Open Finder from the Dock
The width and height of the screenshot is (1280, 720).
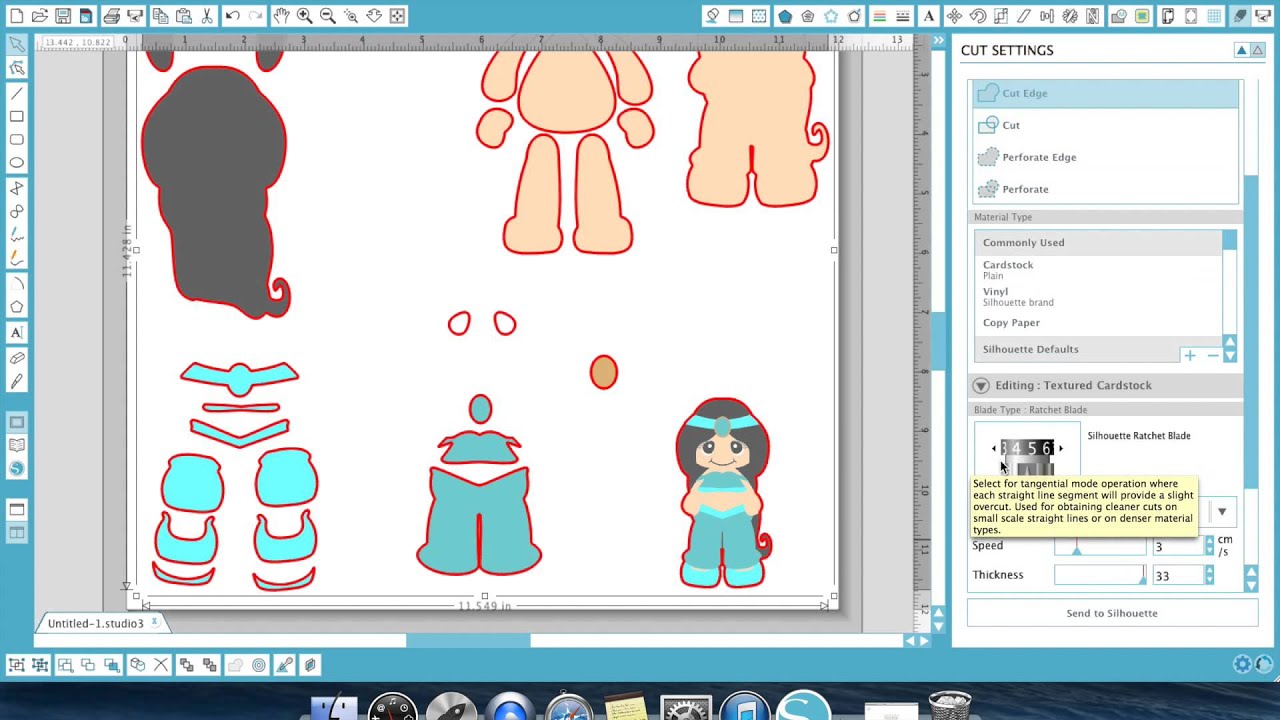coord(334,706)
